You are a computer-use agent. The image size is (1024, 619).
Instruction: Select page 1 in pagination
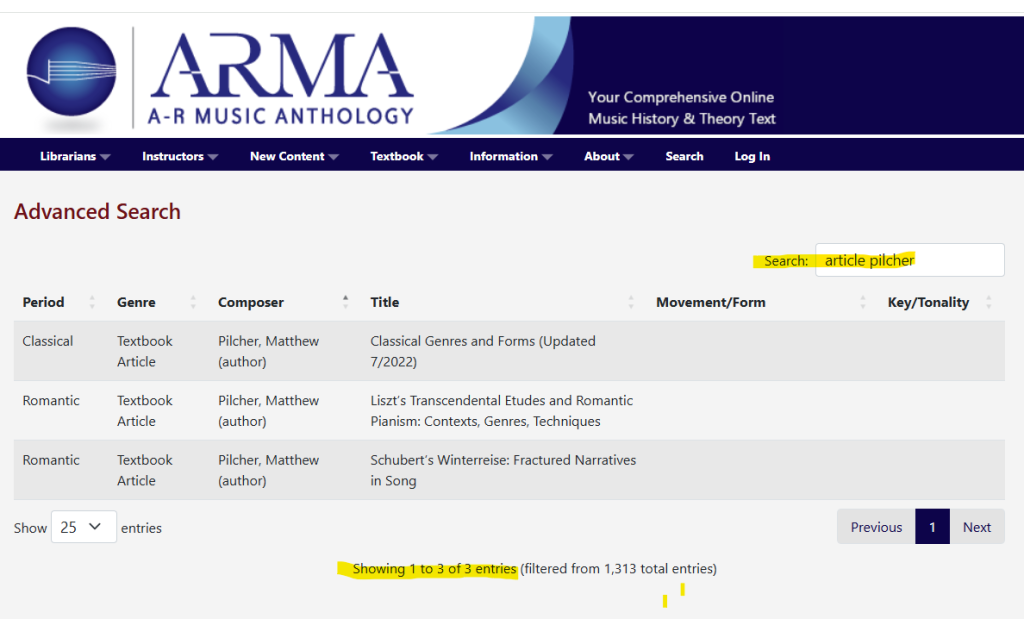coord(932,527)
